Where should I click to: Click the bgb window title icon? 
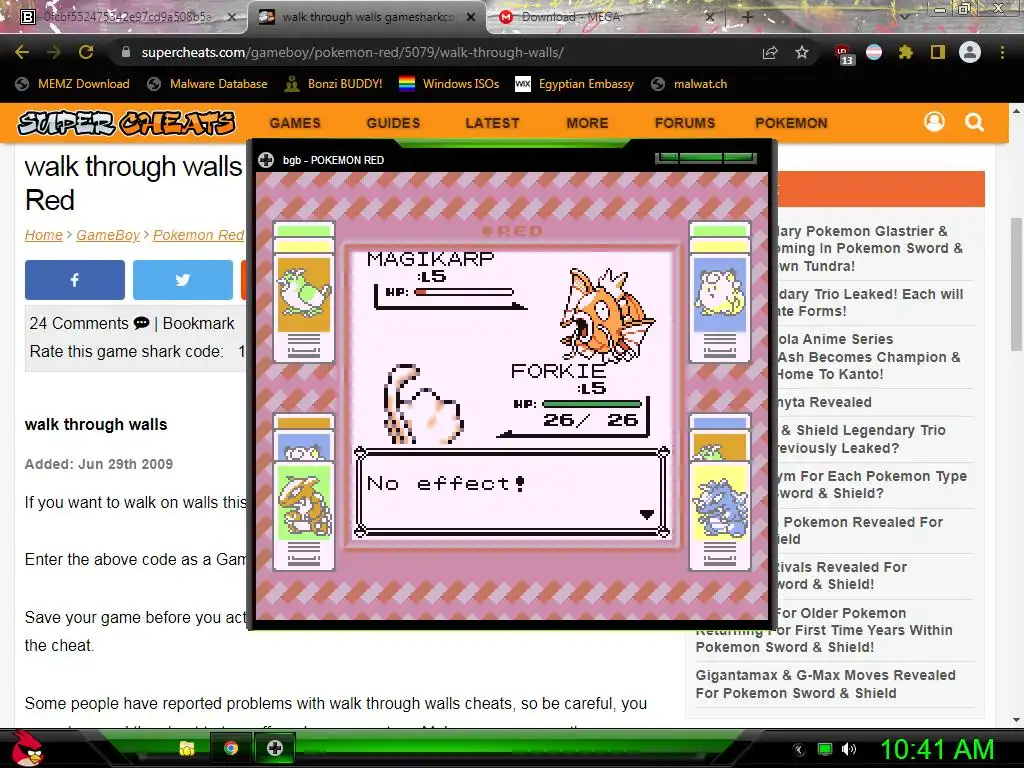pyautogui.click(x=266, y=160)
